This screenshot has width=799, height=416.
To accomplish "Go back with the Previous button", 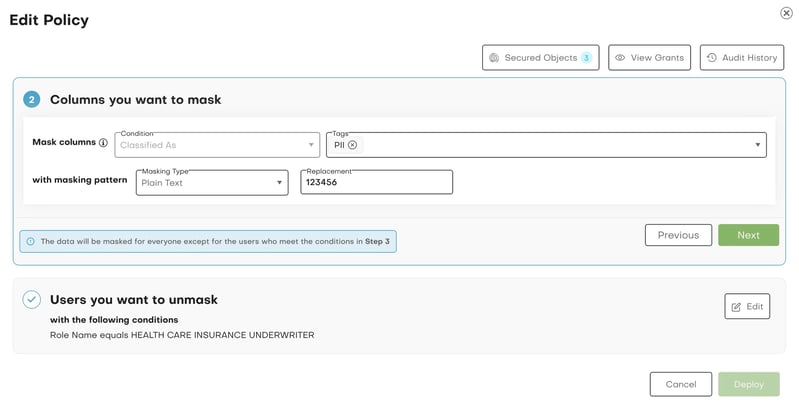I will pyautogui.click(x=678, y=235).
